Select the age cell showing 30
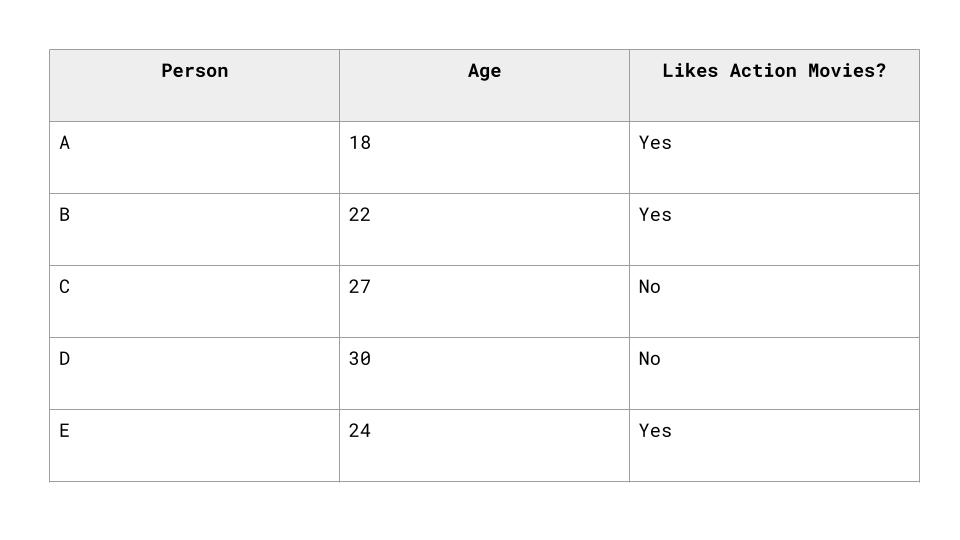 click(484, 373)
